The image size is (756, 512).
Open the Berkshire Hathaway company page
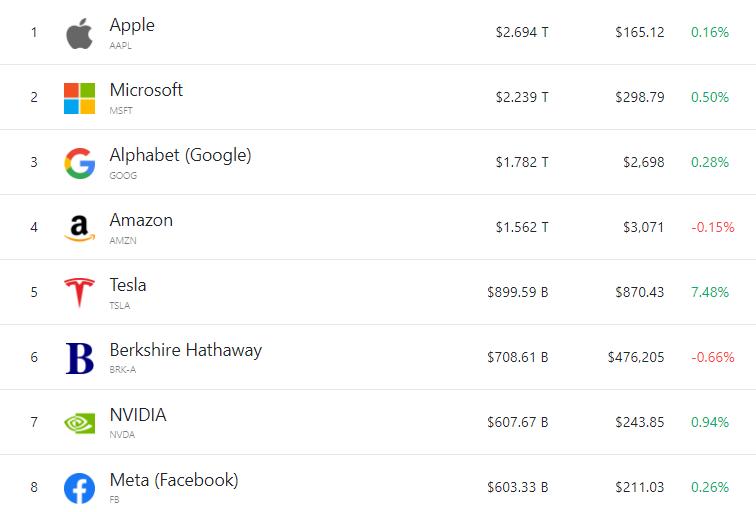[186, 350]
